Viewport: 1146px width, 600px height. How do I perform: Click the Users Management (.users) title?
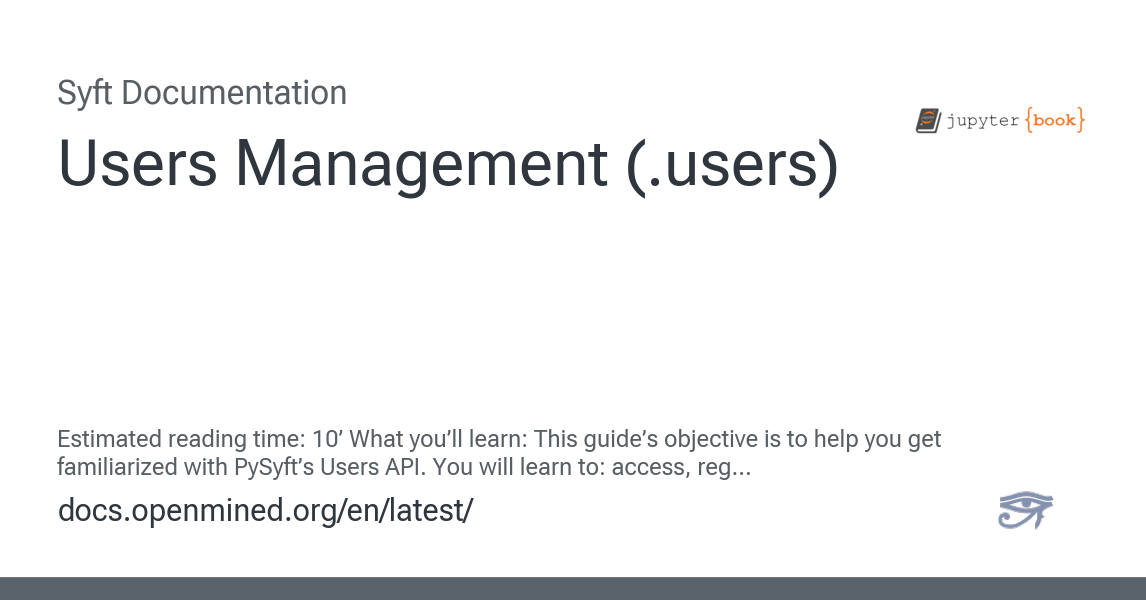pyautogui.click(x=447, y=165)
